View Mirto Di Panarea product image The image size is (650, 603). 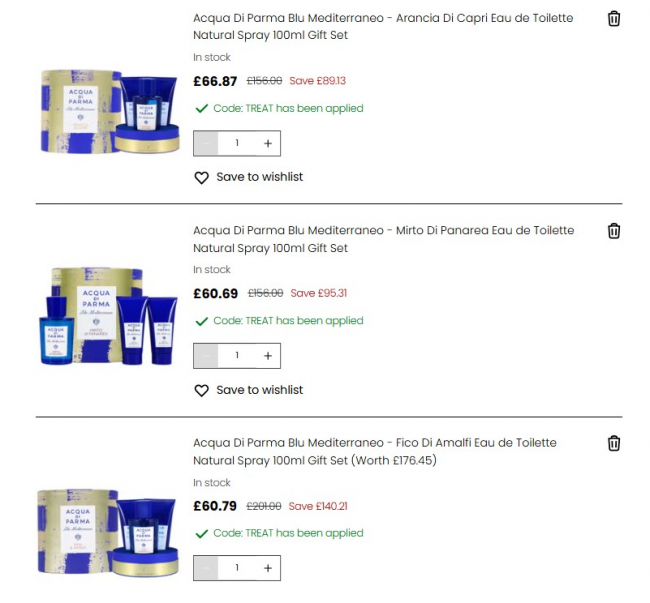[109, 316]
